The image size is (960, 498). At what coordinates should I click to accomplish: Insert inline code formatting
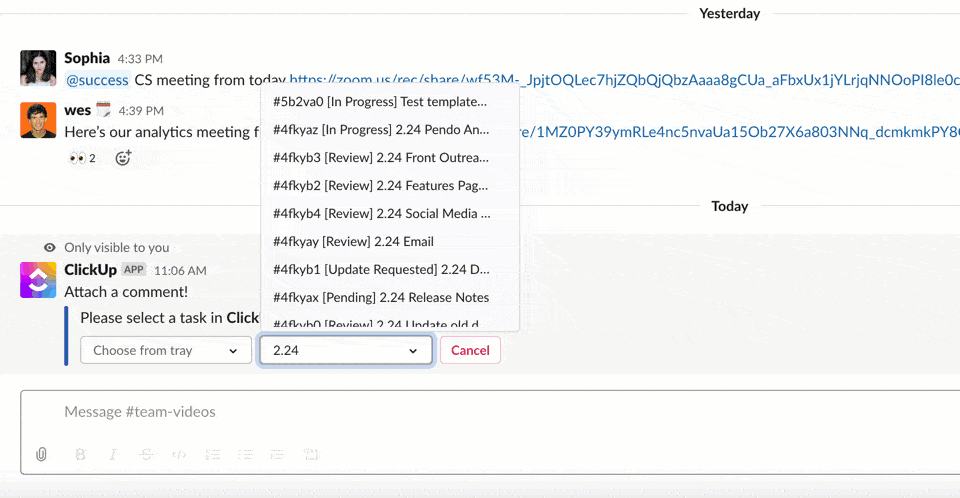(x=179, y=454)
